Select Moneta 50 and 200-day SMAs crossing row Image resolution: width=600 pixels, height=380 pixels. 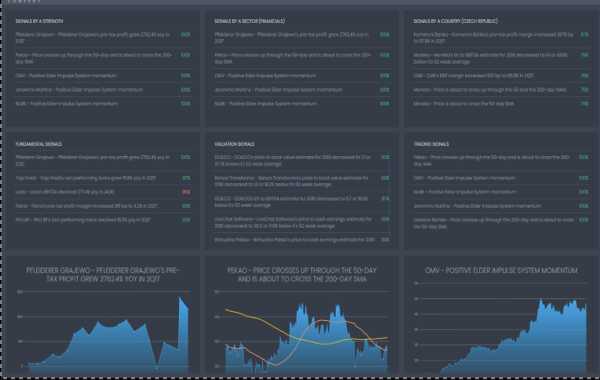tap(501, 90)
